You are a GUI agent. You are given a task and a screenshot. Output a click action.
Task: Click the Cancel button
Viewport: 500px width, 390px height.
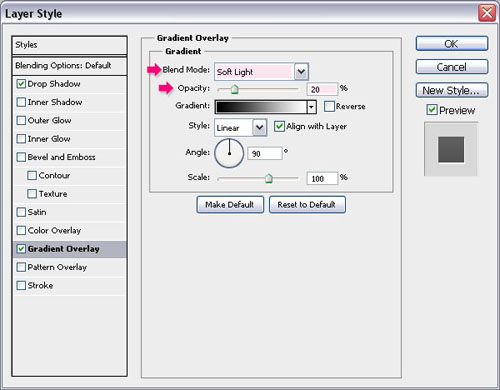coord(452,67)
